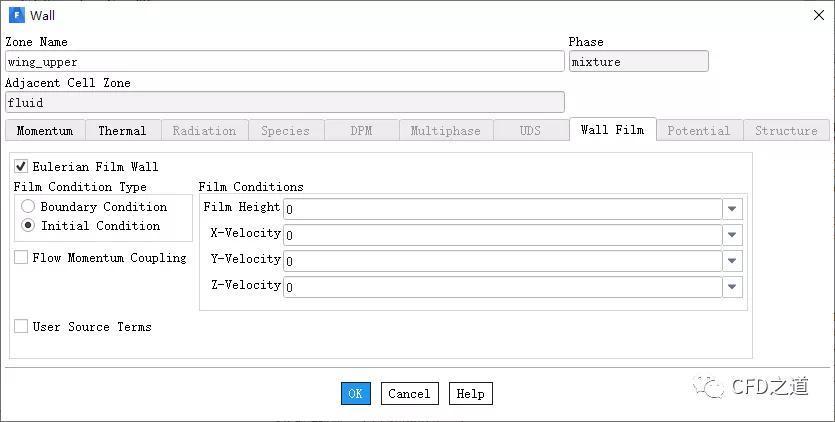Image resolution: width=835 pixels, height=422 pixels.
Task: Open the Thermal tab
Action: [x=122, y=131]
